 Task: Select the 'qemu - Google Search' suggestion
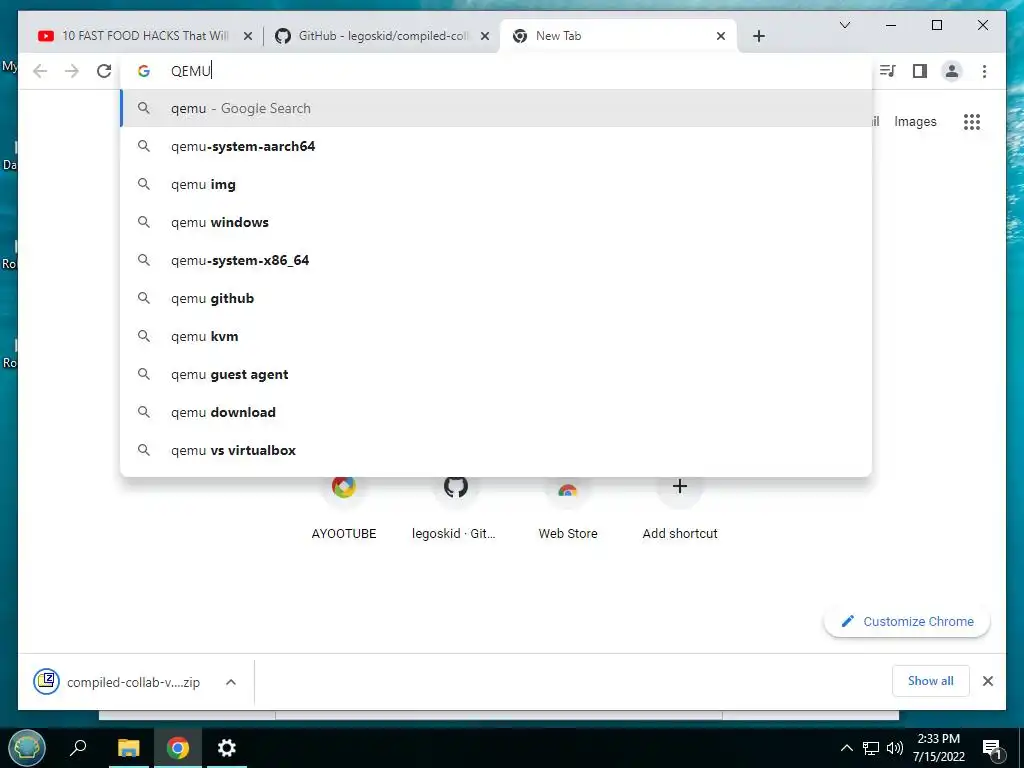[496, 108]
